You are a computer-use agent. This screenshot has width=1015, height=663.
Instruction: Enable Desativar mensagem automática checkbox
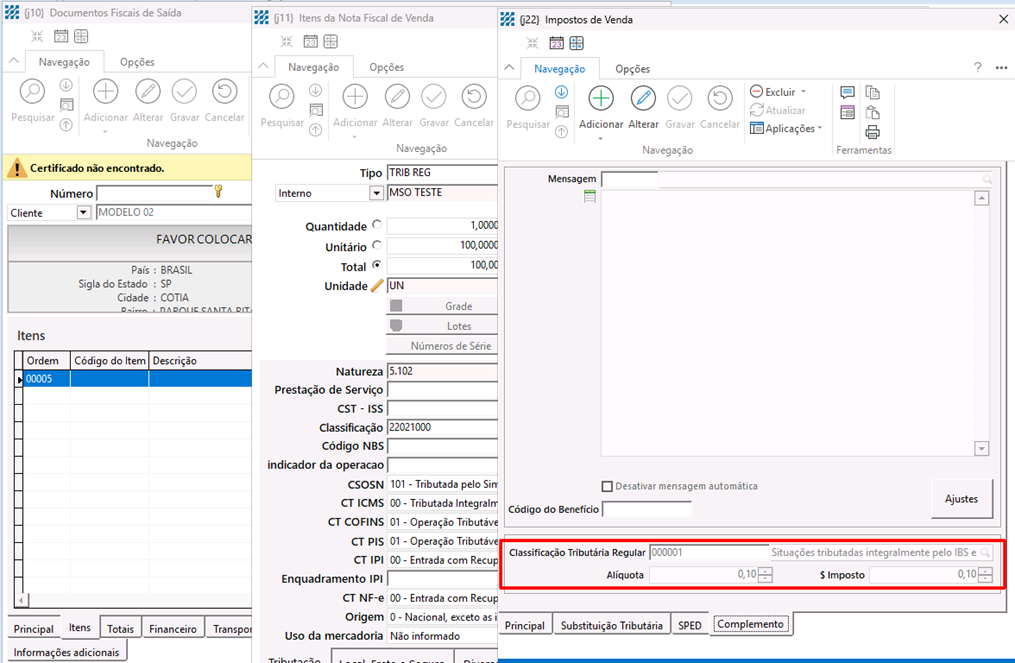[607, 487]
